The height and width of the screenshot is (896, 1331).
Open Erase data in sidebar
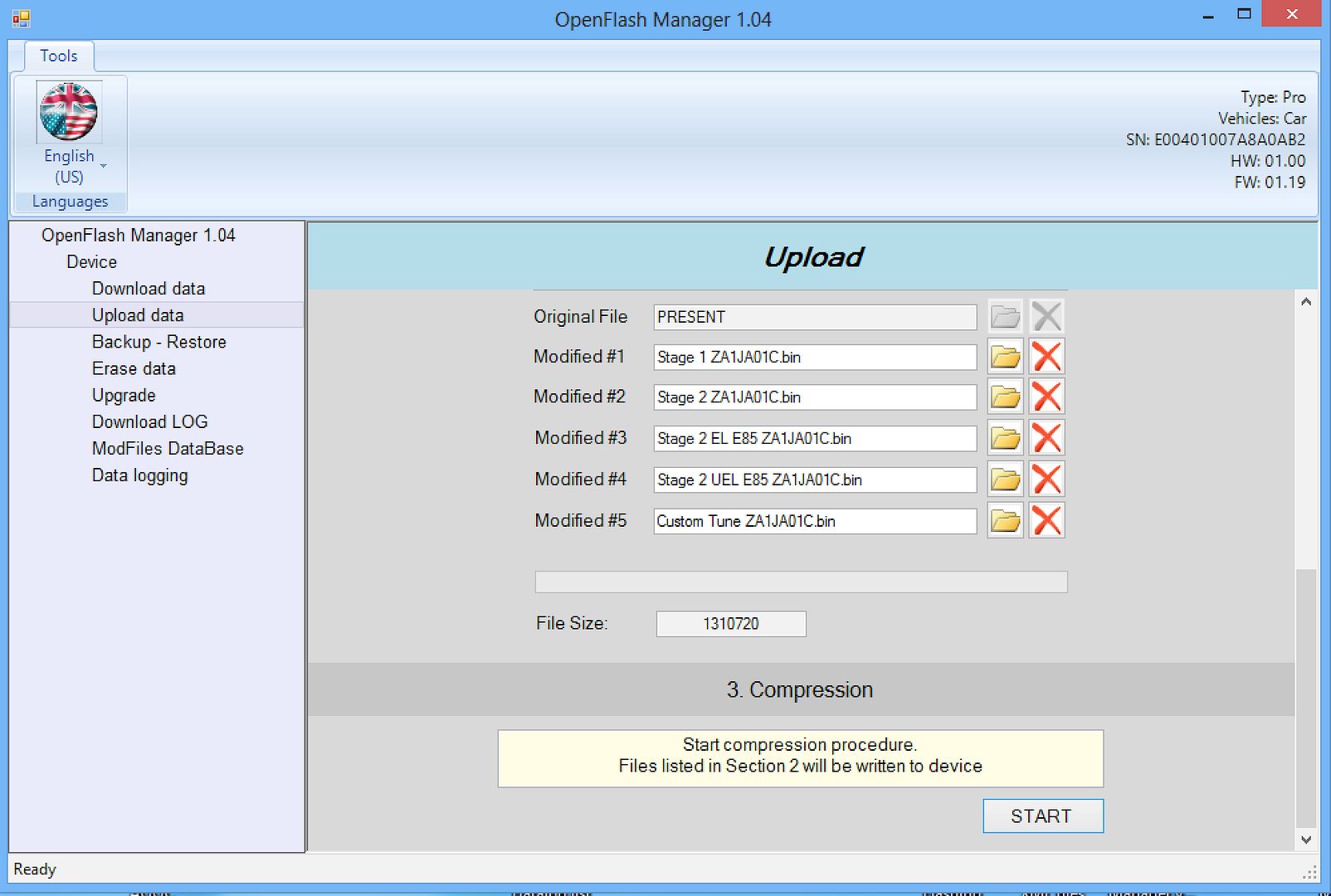134,368
